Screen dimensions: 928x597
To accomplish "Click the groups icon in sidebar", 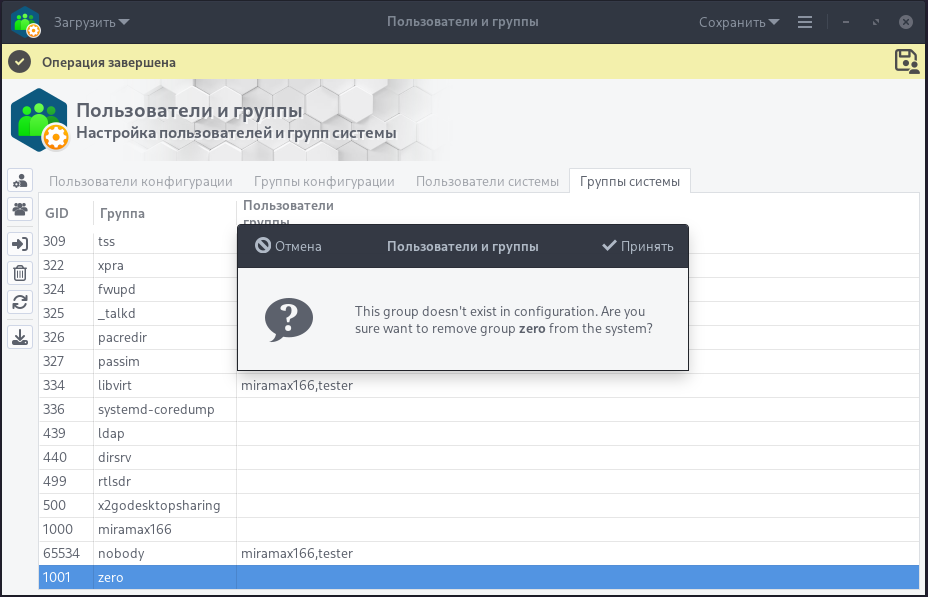I will pyautogui.click(x=20, y=209).
